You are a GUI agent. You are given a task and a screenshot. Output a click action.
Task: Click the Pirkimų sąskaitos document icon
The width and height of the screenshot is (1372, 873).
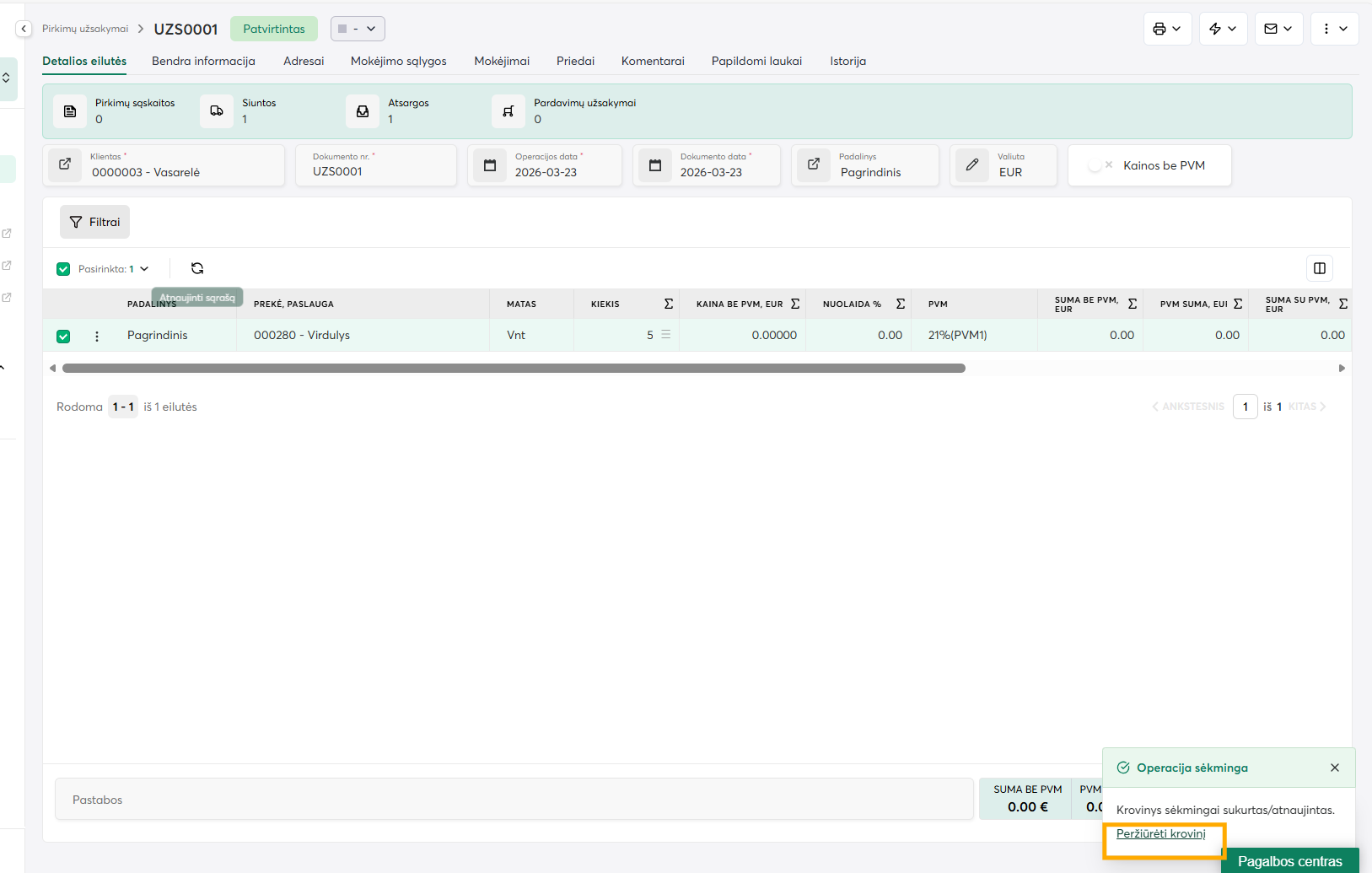coord(70,111)
